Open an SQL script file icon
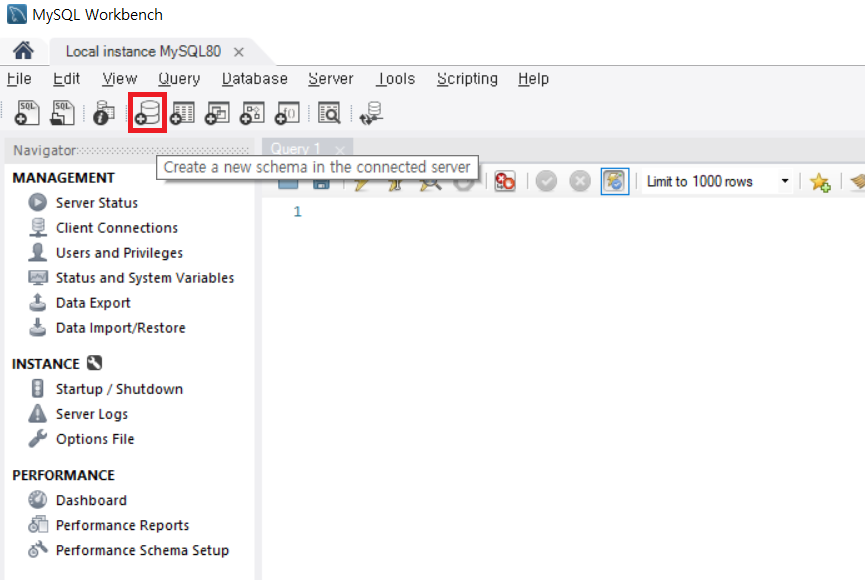This screenshot has height=580, width=865. pos(62,113)
